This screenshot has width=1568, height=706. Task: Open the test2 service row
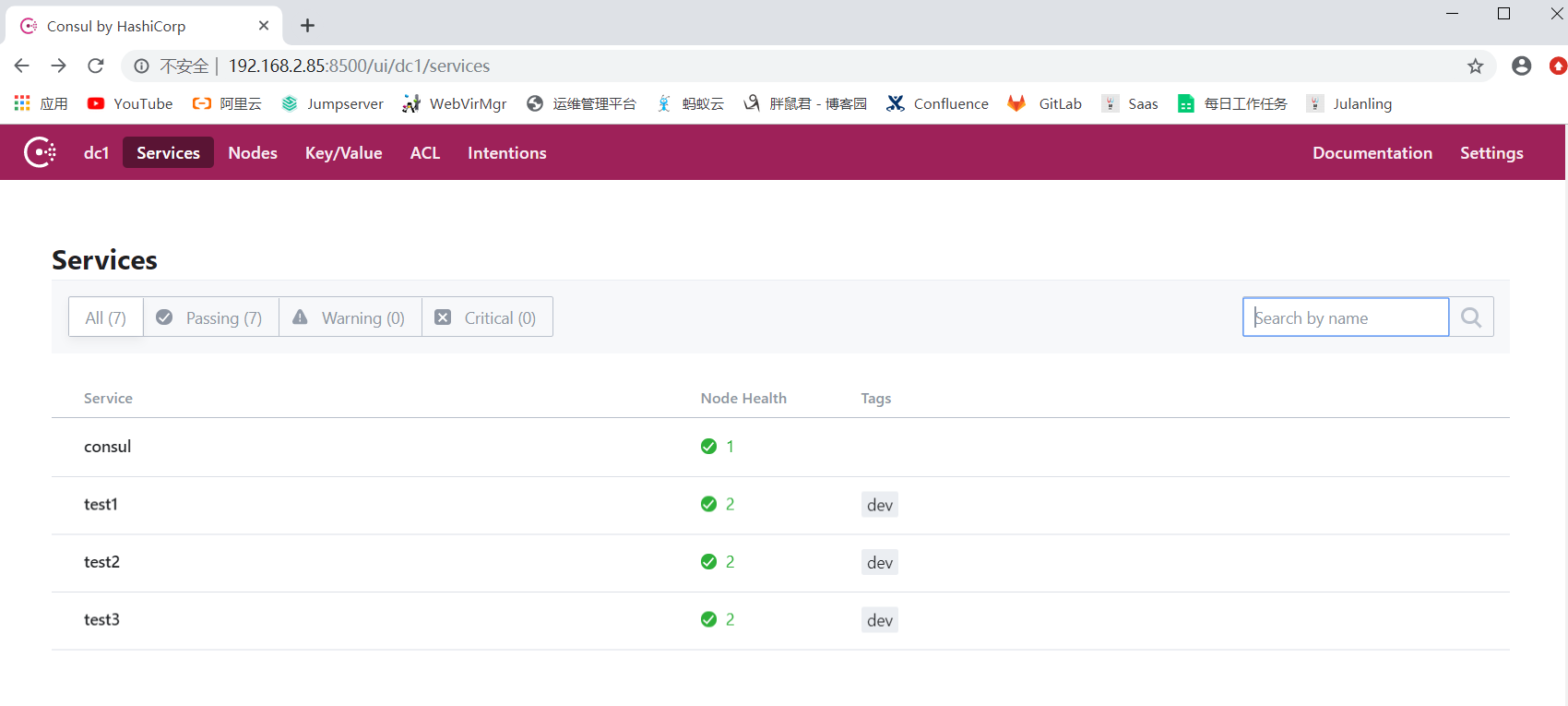(x=101, y=562)
